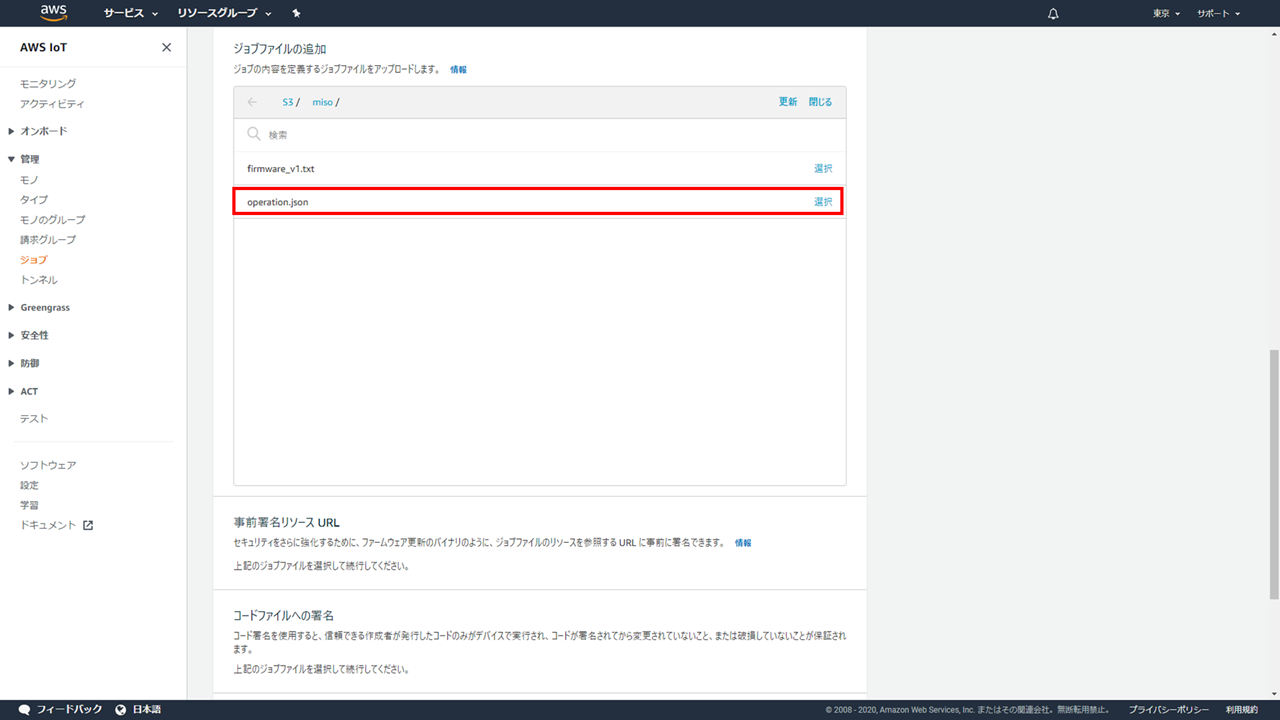Expand the オンボード section in sidebar
Image resolution: width=1280 pixels, height=720 pixels.
[x=43, y=131]
